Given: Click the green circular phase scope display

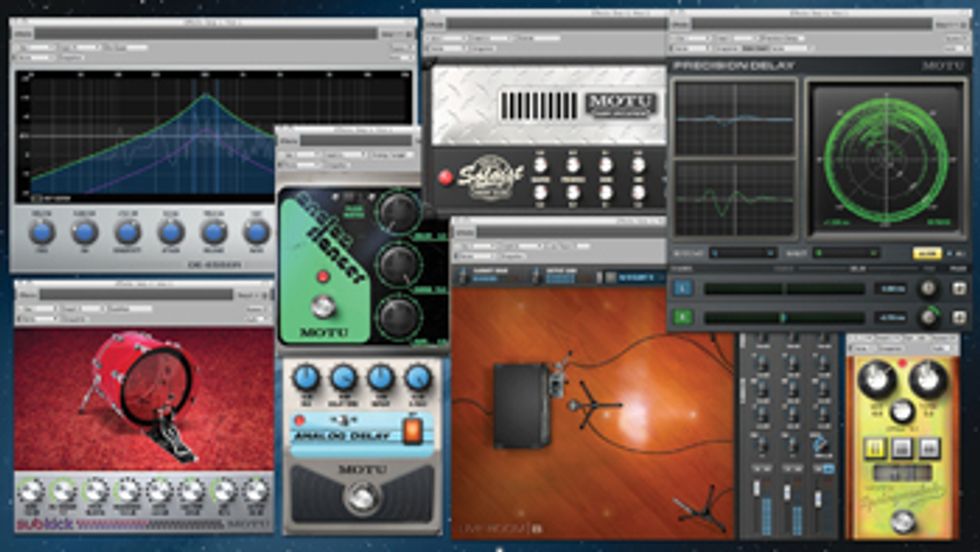Looking at the screenshot, I should [887, 160].
